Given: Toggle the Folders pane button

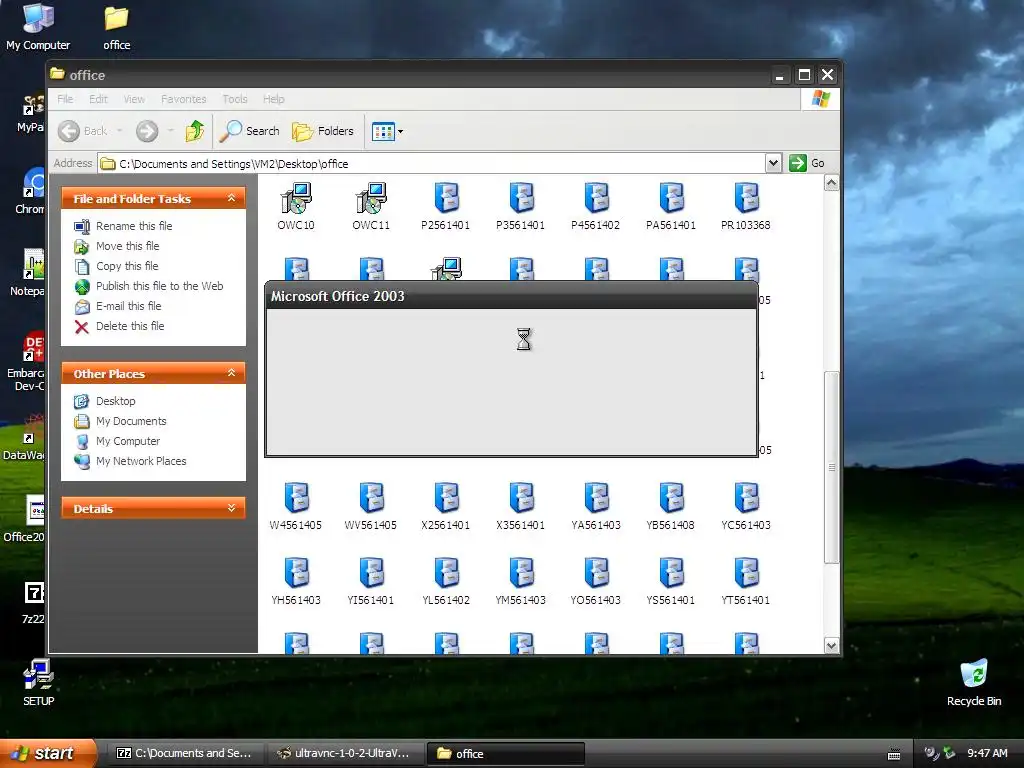Looking at the screenshot, I should click(323, 131).
